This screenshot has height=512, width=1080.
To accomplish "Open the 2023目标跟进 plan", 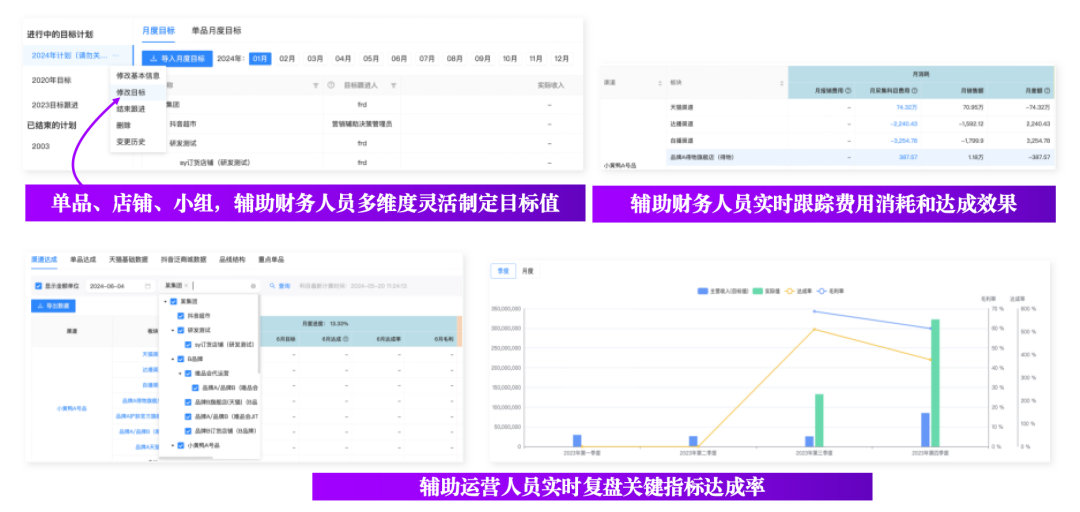I will [x=55, y=105].
